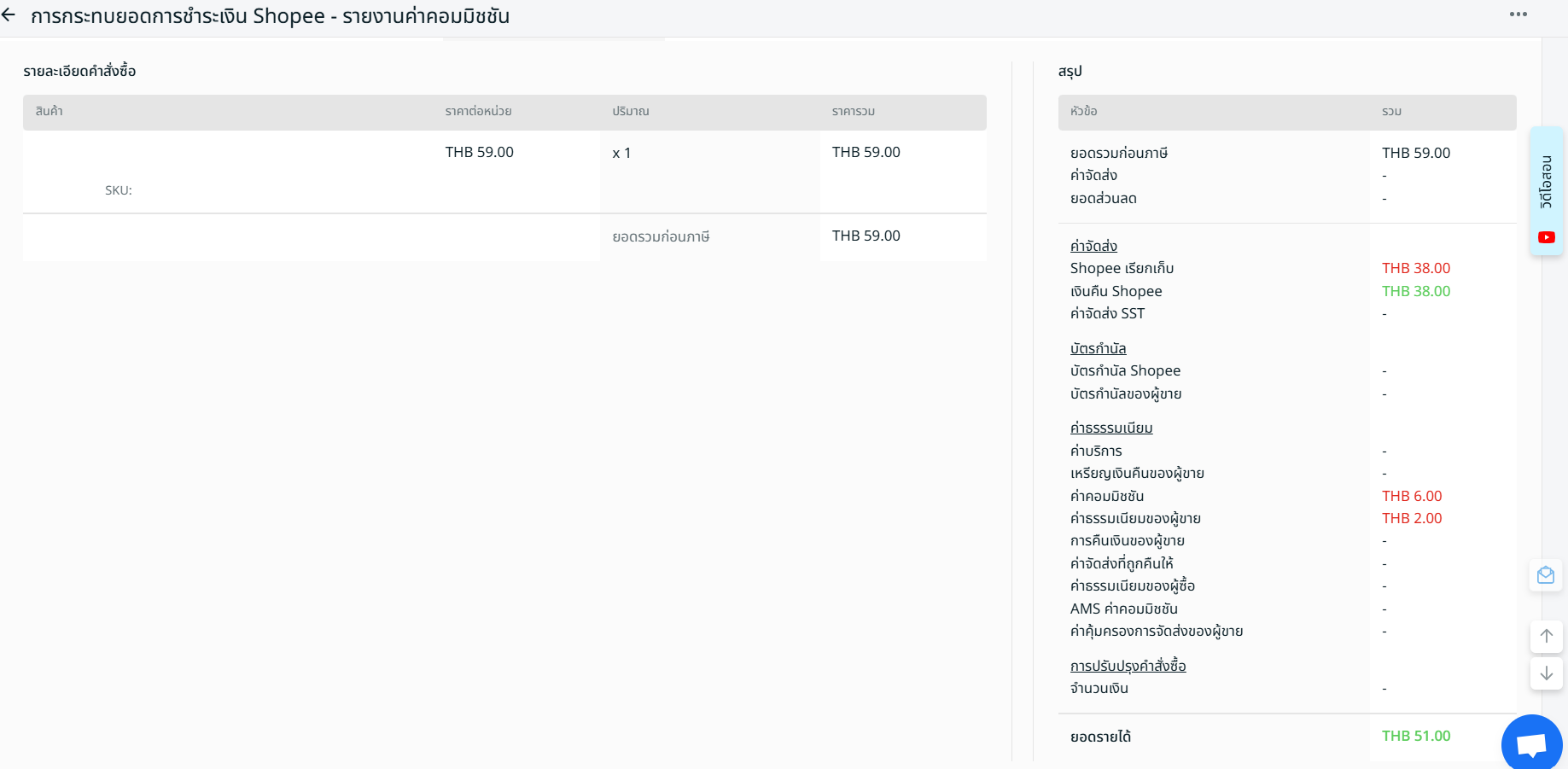Click the ราคาต่อหน่วย column header

click(x=478, y=111)
